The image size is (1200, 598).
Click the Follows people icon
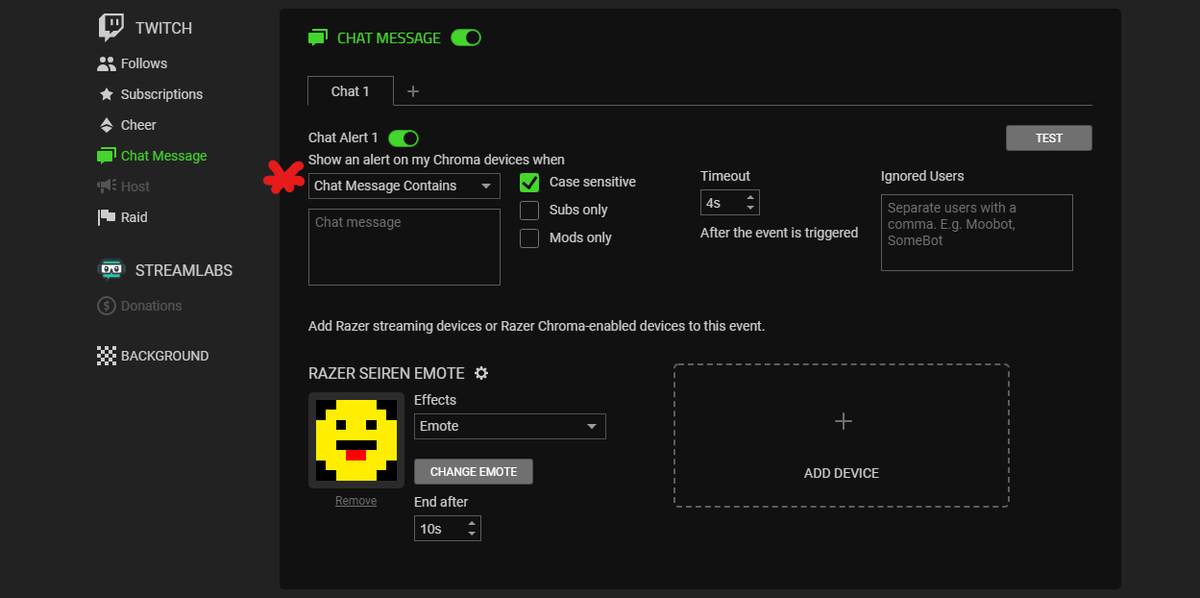[x=106, y=63]
